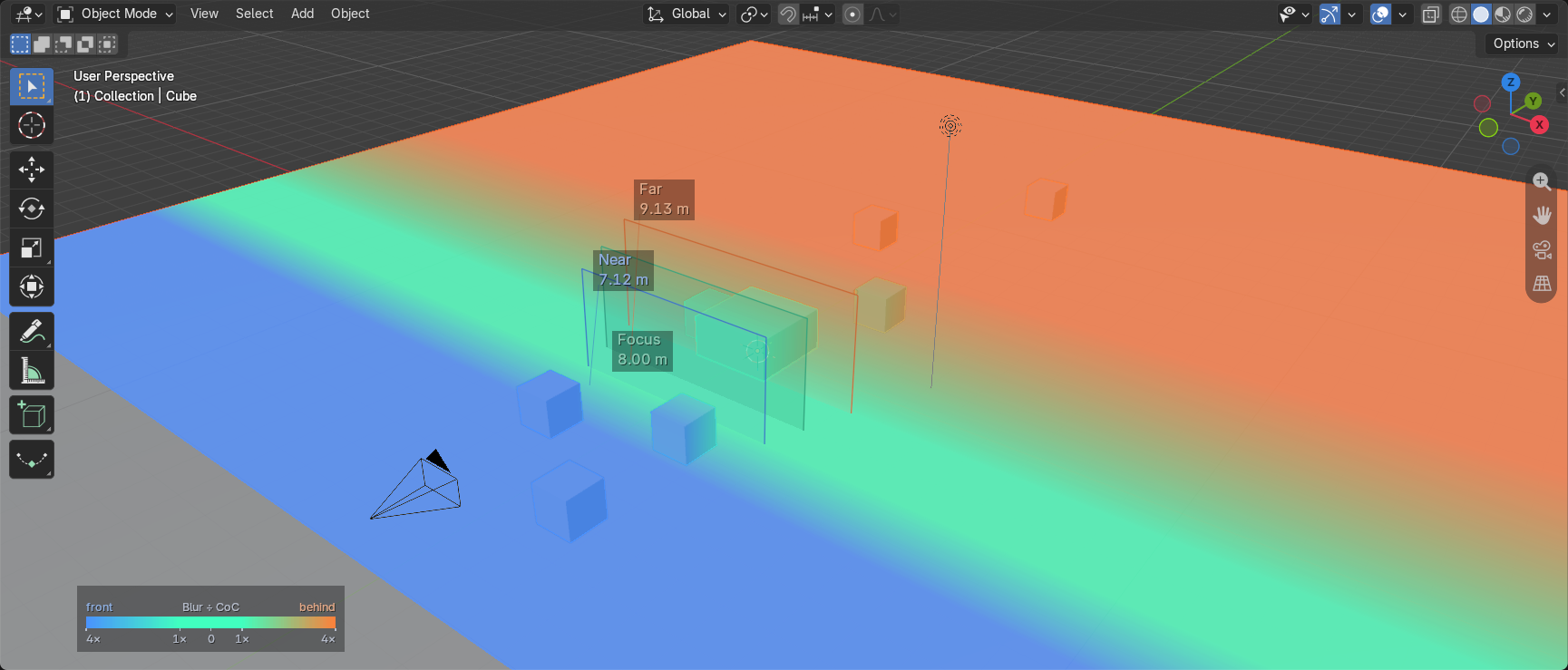
Task: Set selection mode to extend
Action: [42, 44]
